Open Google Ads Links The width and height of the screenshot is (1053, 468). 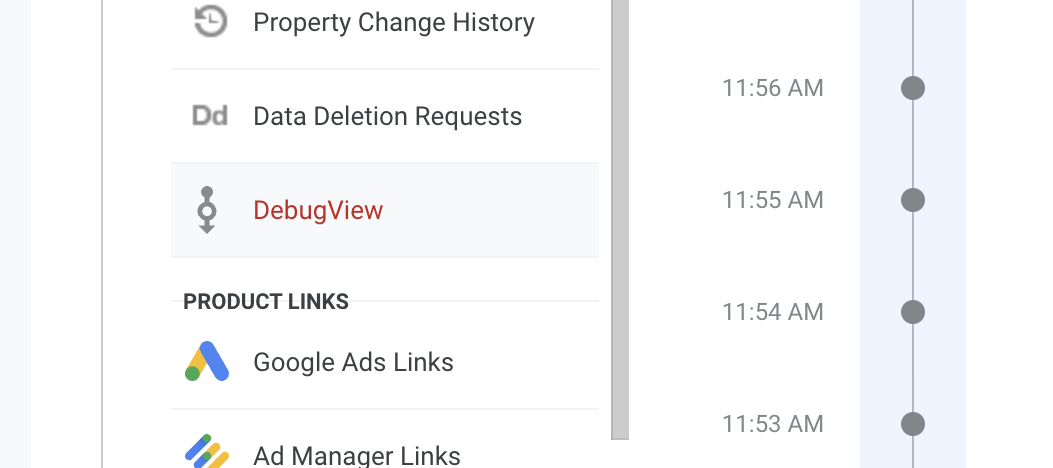[x=385, y=362]
